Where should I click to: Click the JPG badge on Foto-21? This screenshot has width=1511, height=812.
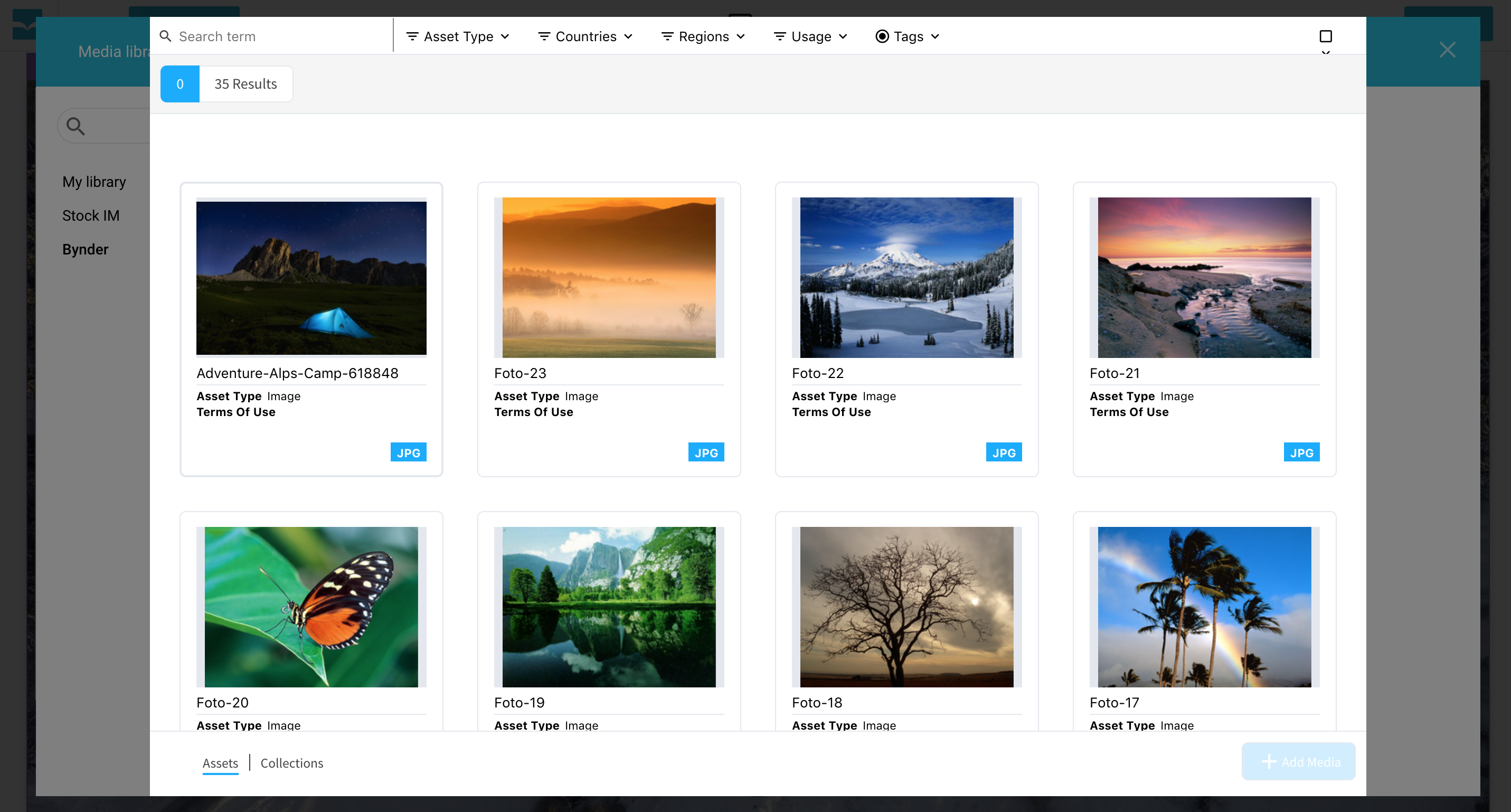[x=1301, y=452]
